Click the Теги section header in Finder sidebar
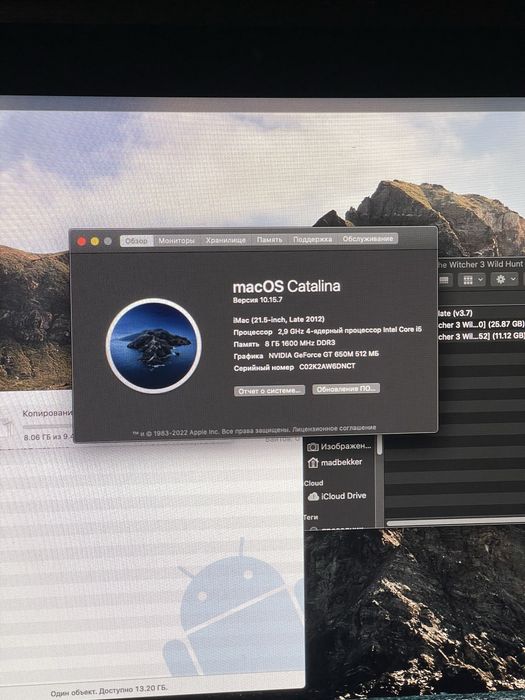Image resolution: width=525 pixels, height=700 pixels. point(311,517)
